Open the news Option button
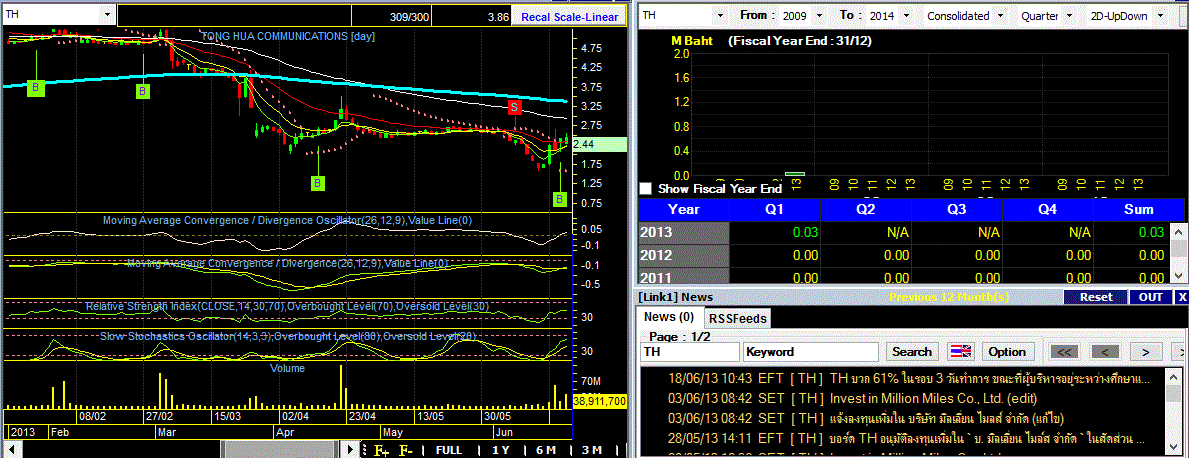Viewport: 1189px width, 458px height. [1007, 352]
